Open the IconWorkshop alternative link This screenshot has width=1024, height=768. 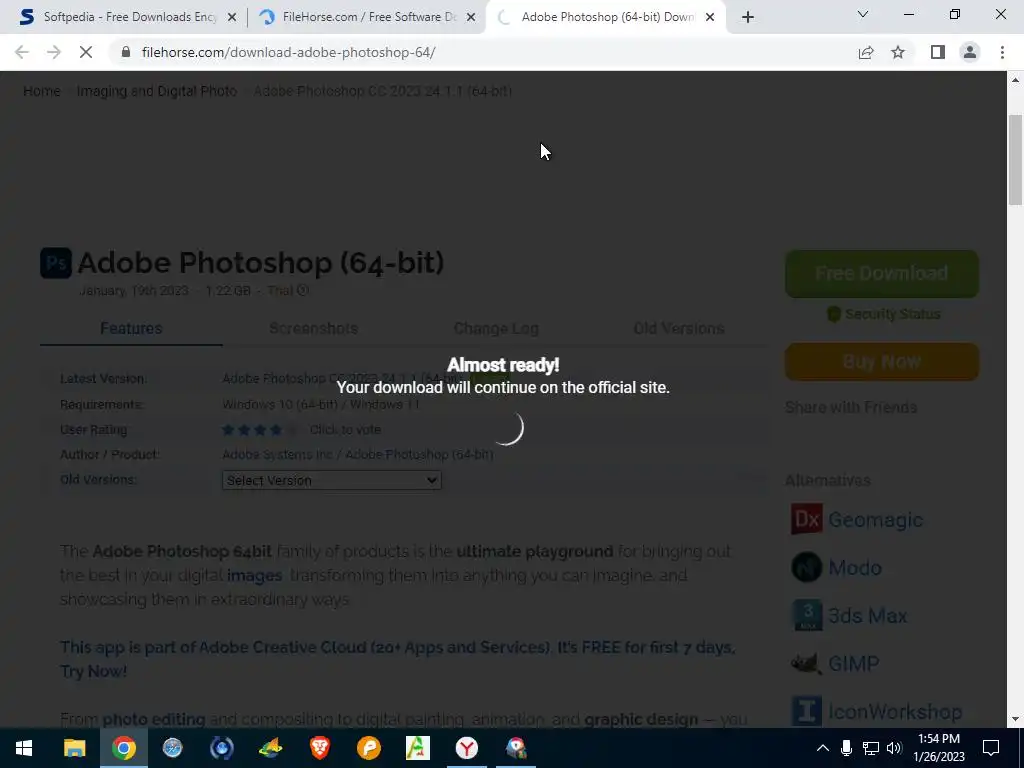click(895, 712)
